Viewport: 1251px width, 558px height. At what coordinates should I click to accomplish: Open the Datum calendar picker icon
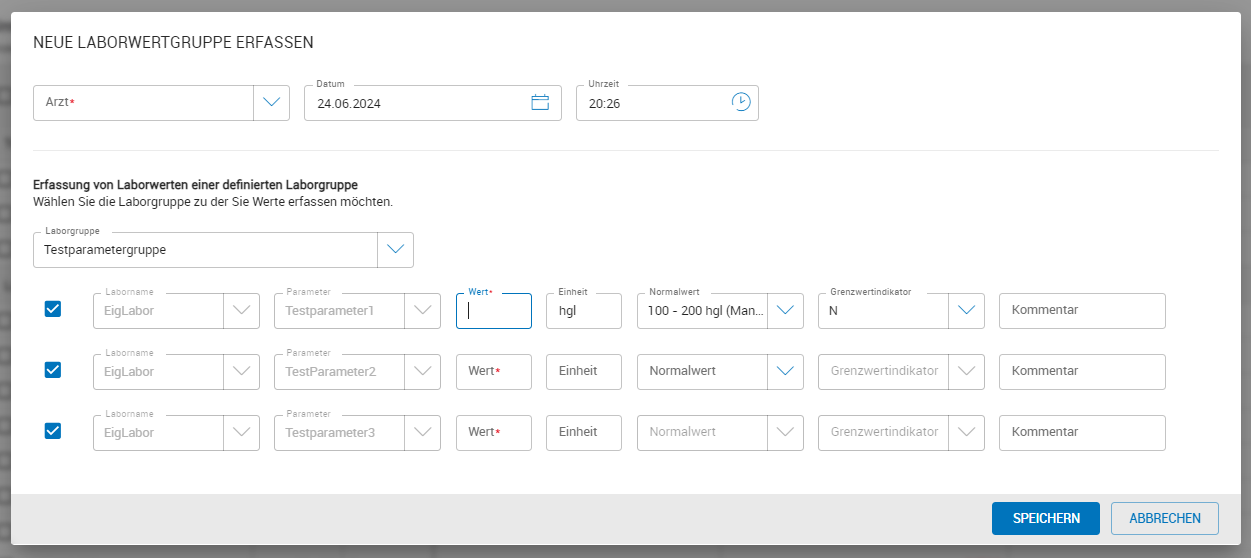pos(540,102)
